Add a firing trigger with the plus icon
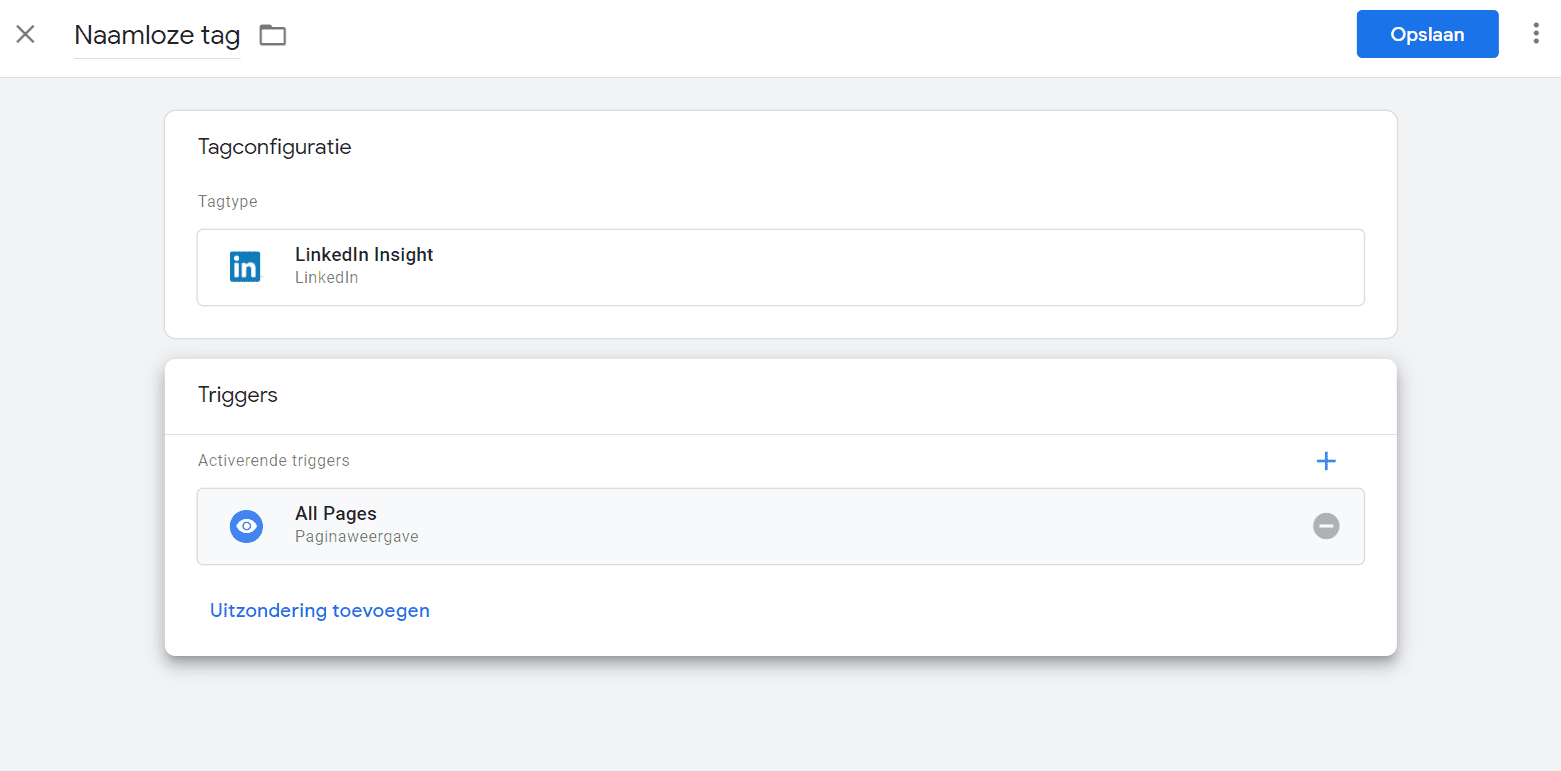 [x=1326, y=461]
